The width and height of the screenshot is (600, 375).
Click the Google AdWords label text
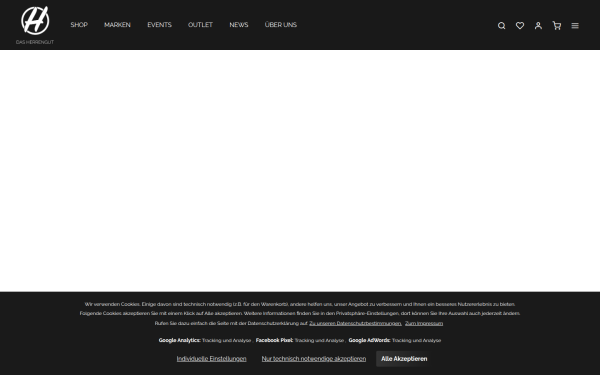click(369, 340)
